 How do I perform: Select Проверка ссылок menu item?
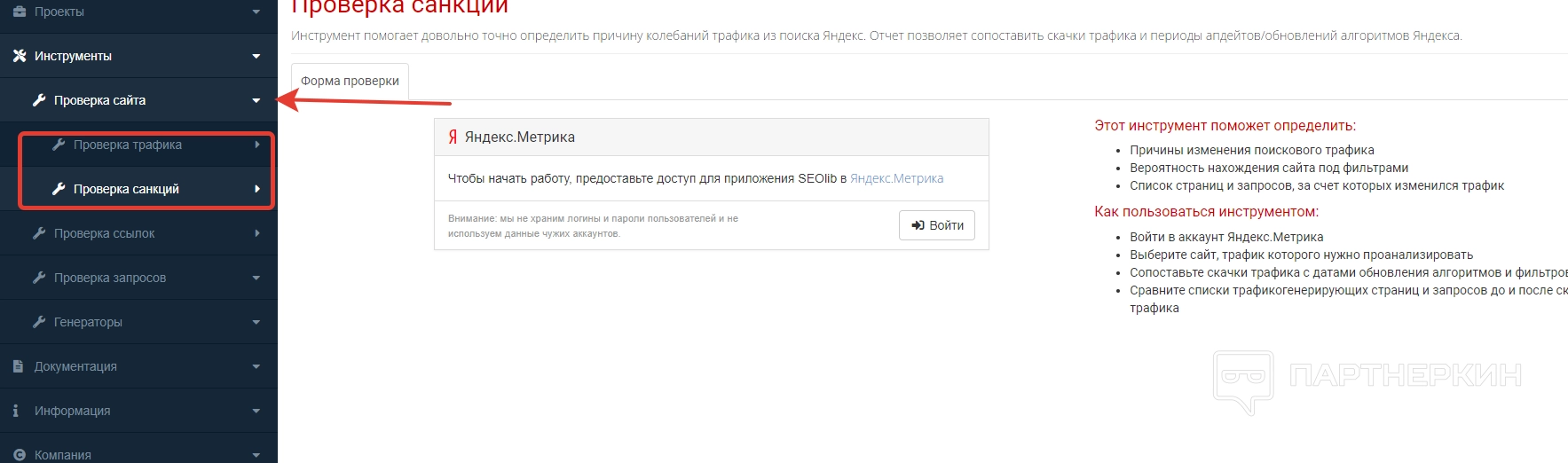pos(138,233)
